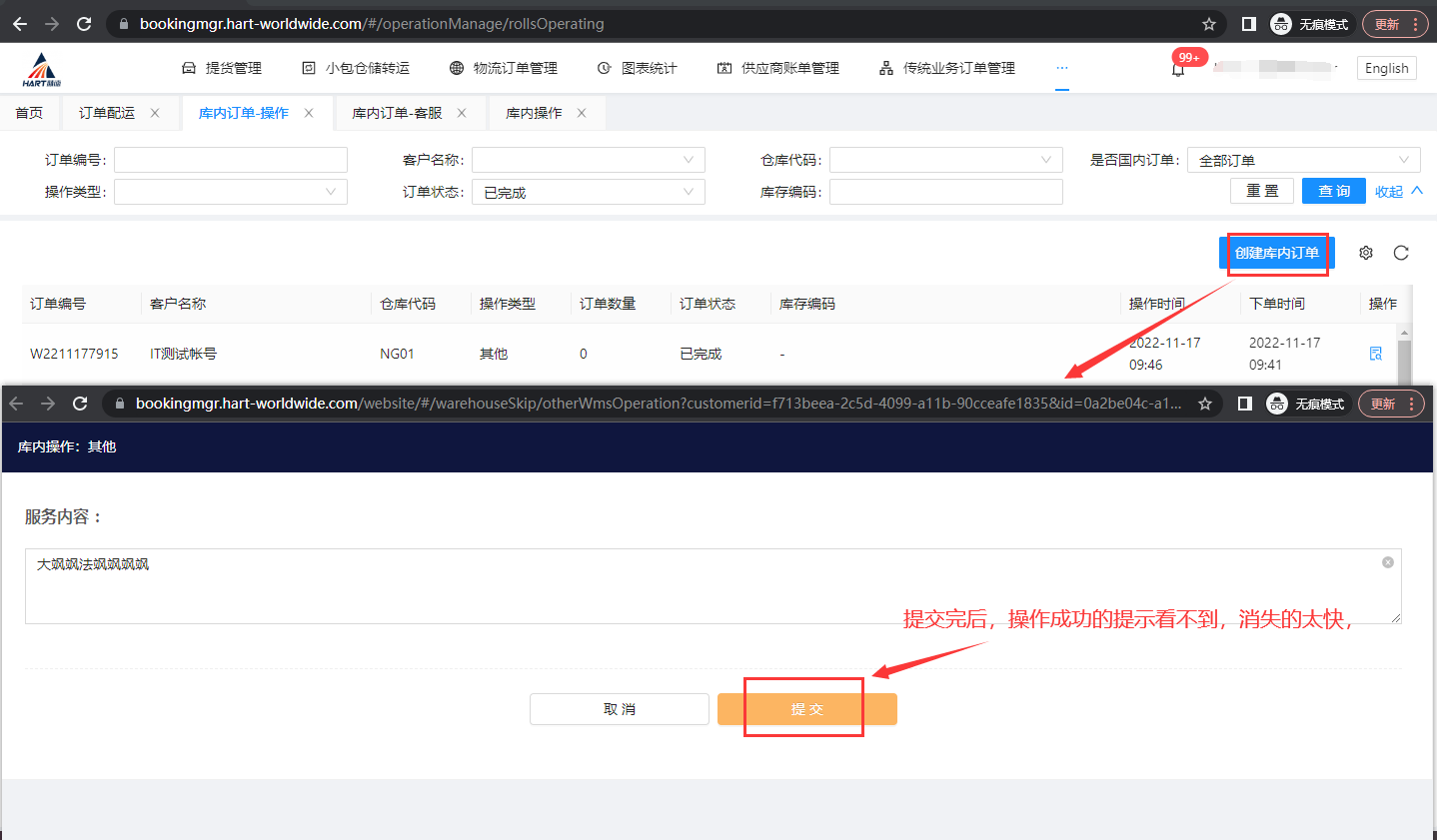Viewport: 1437px width, 840px height.
Task: Collapse the filters with 收起
Action: point(1398,192)
